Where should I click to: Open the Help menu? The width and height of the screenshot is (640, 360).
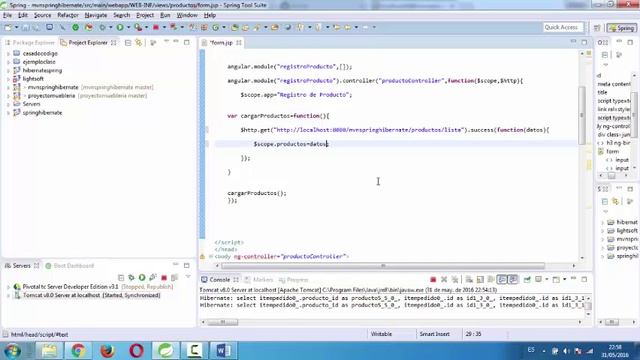(x=210, y=15)
